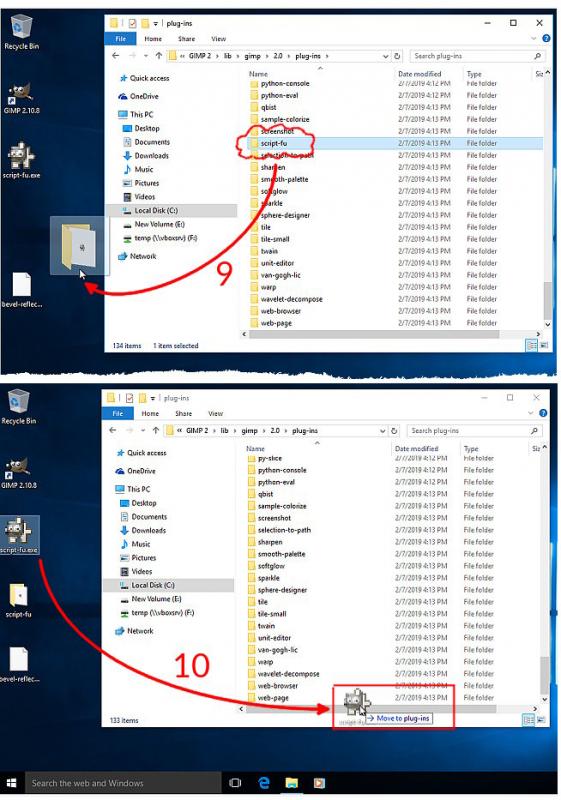Open File Explorer from the taskbar

292,783
